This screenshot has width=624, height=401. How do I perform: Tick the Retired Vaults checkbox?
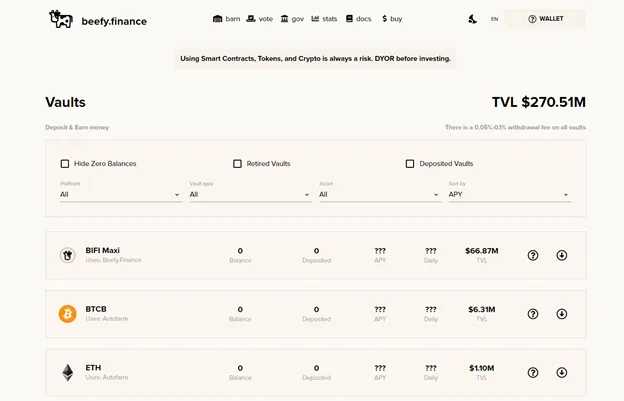(237, 164)
